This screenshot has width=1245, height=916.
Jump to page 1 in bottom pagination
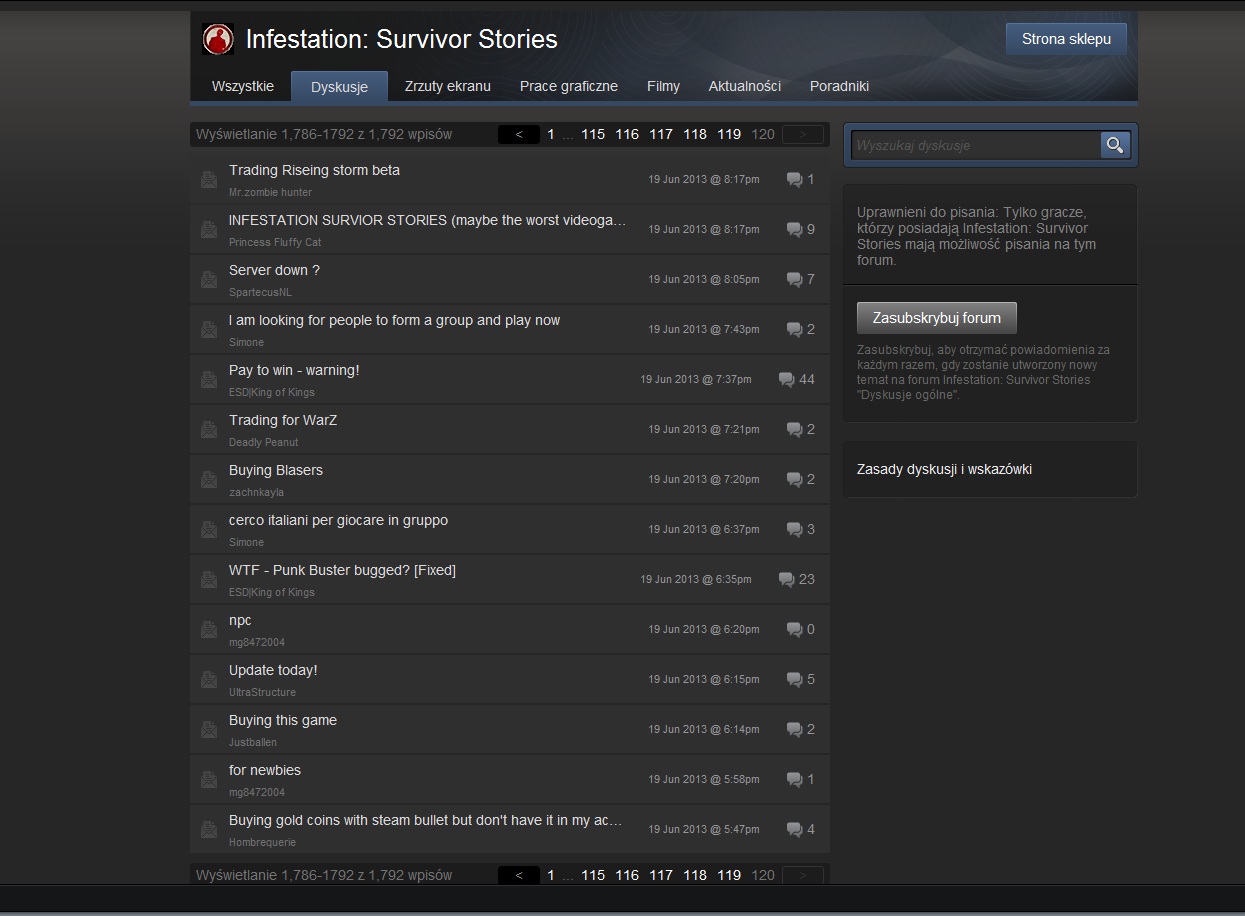[551, 875]
